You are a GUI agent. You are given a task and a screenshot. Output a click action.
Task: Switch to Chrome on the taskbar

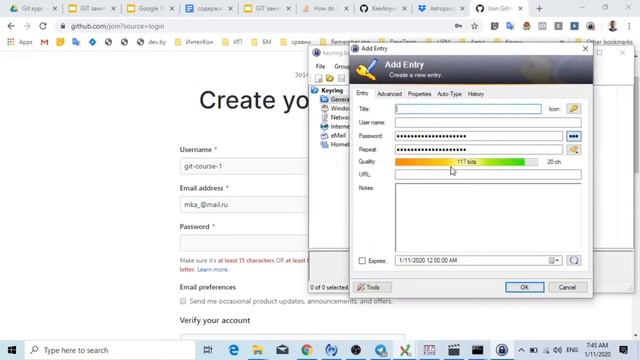pos(307,350)
